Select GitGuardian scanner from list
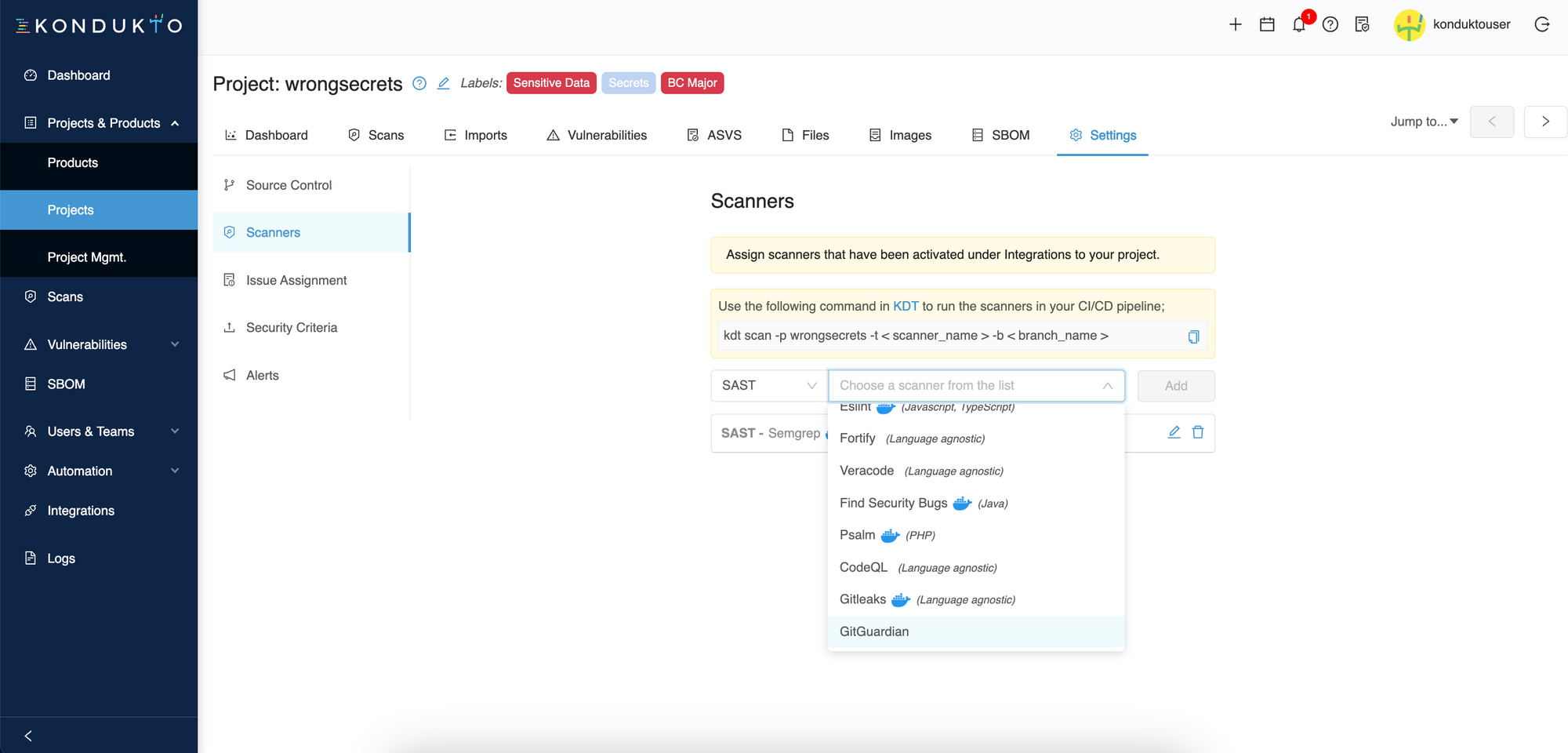 click(976, 631)
